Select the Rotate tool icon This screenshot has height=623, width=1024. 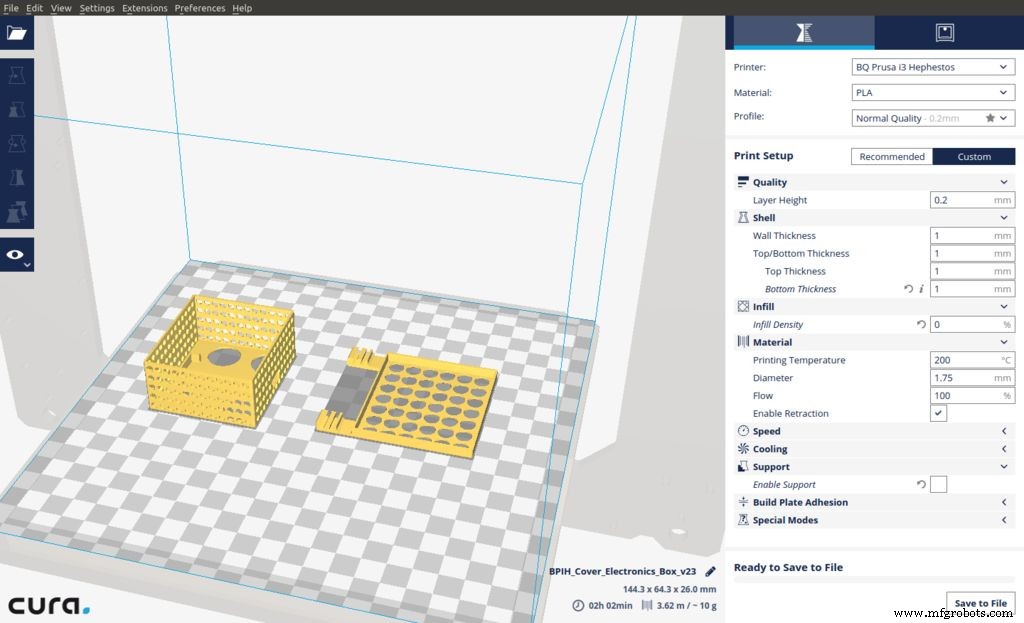pyautogui.click(x=17, y=144)
